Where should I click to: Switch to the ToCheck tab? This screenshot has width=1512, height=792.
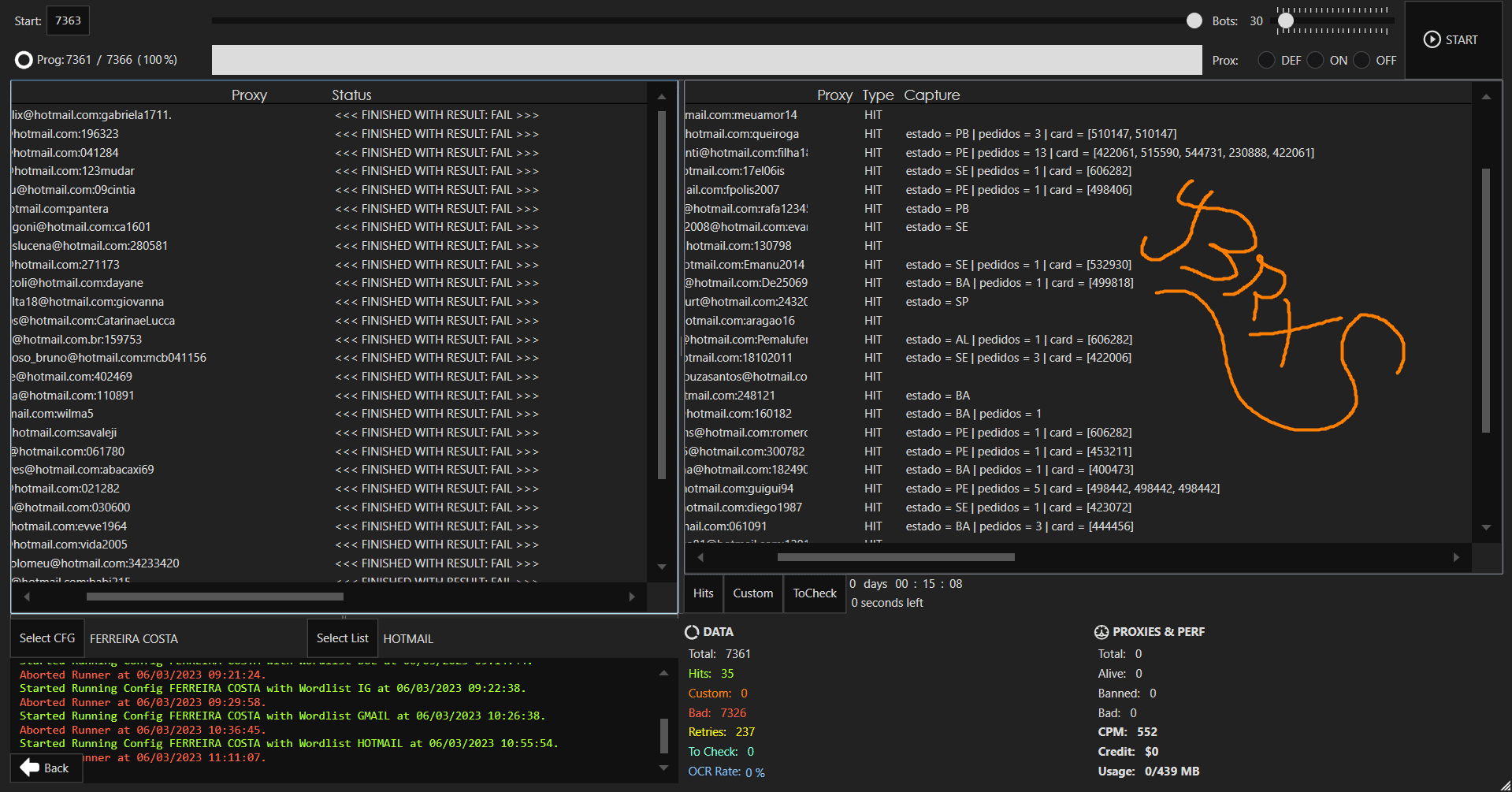point(815,593)
